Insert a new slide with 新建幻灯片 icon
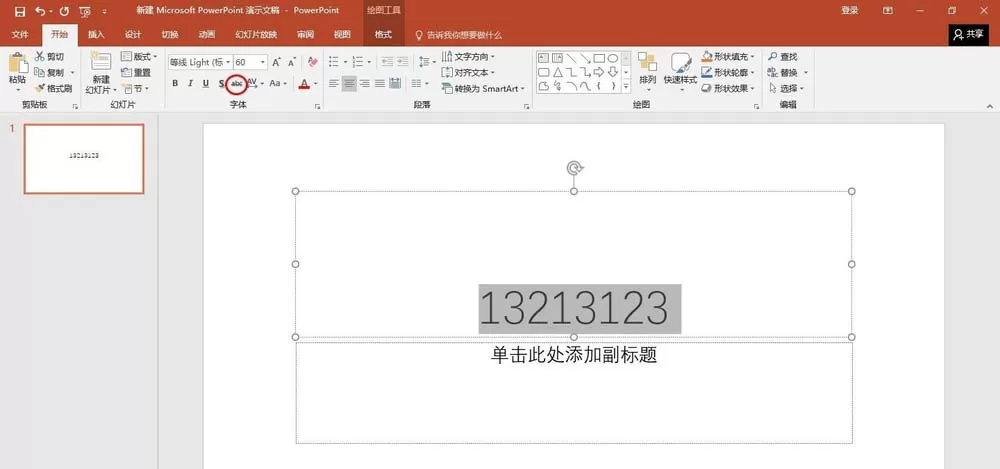Viewport: 1000px width, 469px height. click(x=101, y=61)
